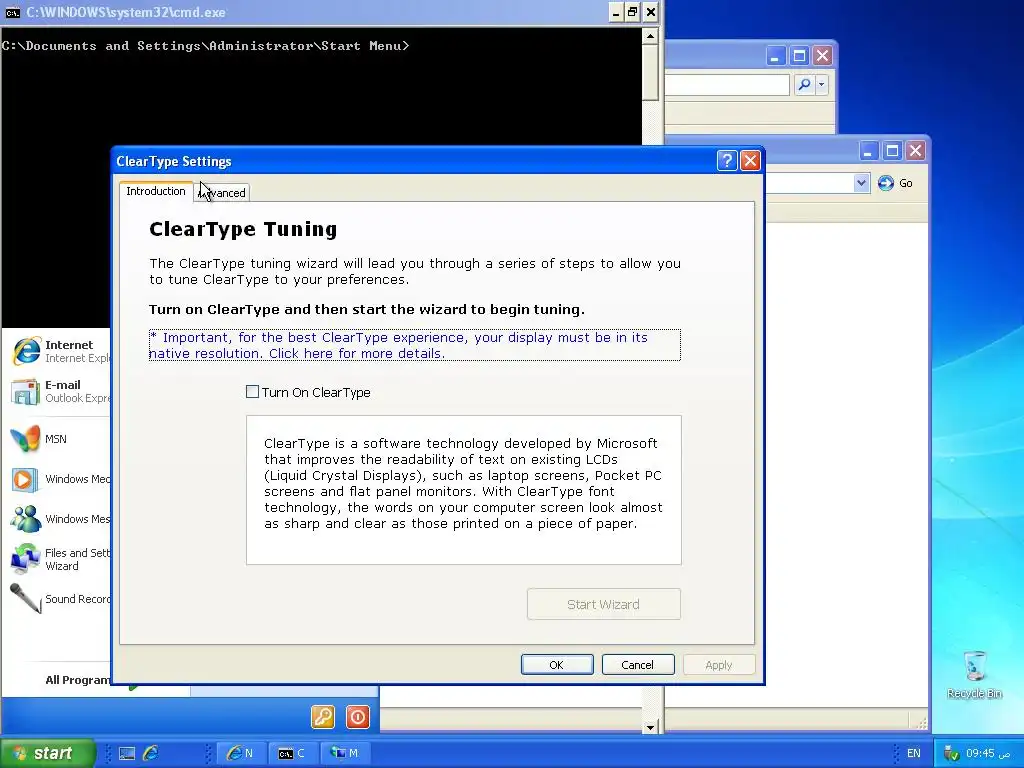The height and width of the screenshot is (768, 1024).
Task: Click the cmd window scroll down arrow
Action: point(650,727)
